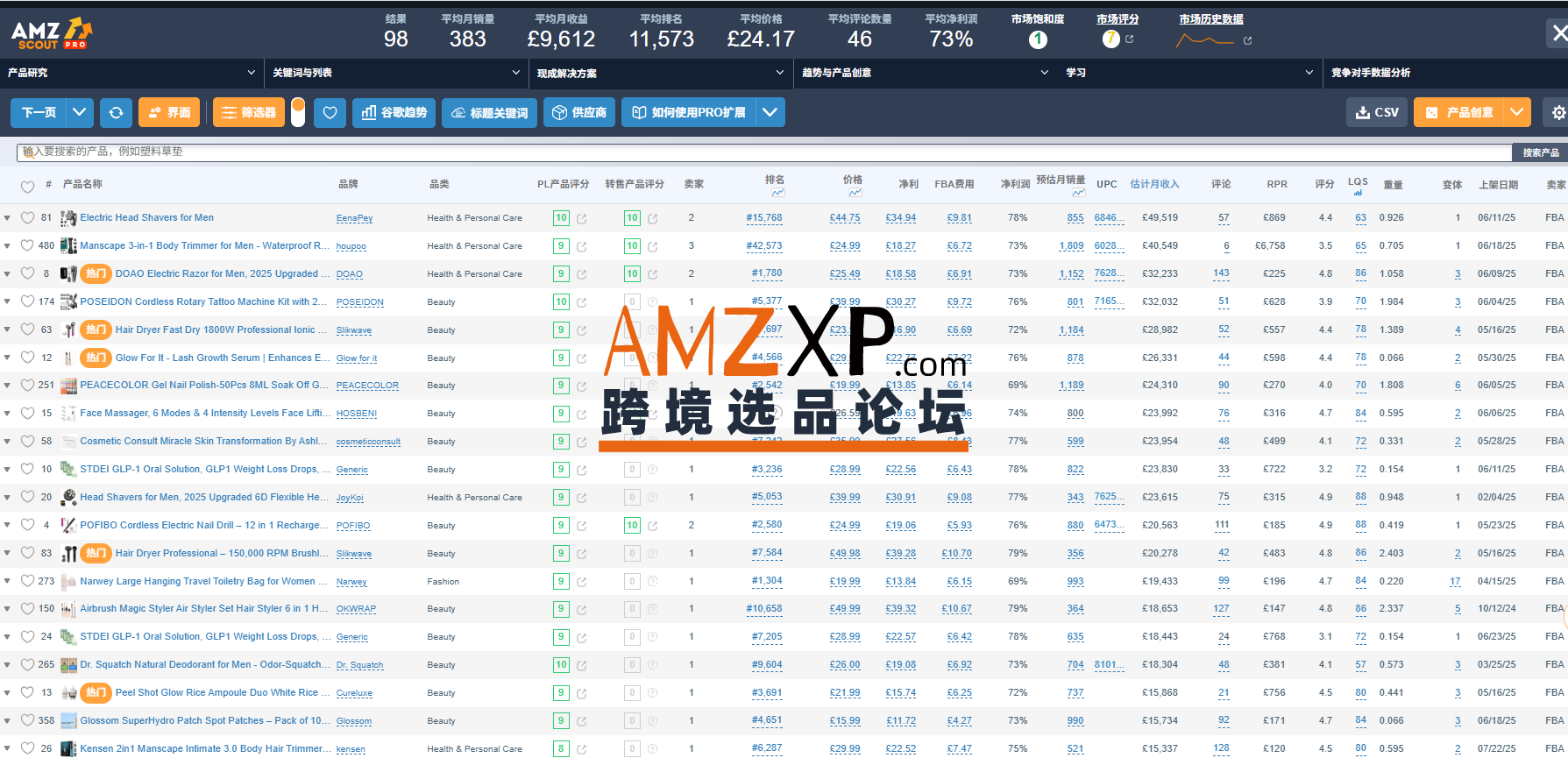Open the 产品研究 menu

click(131, 73)
